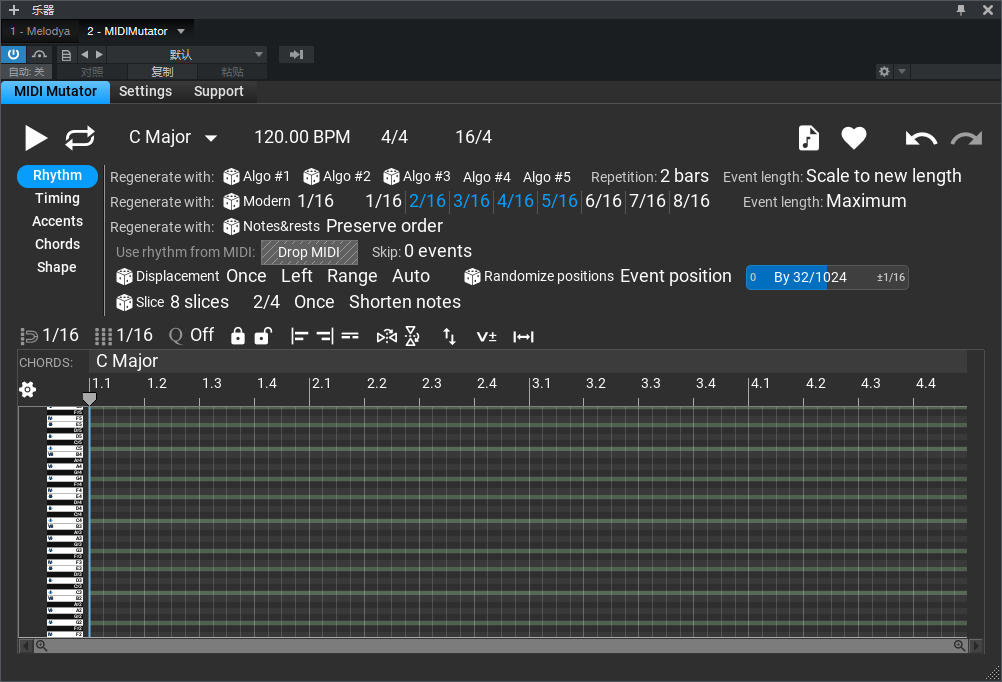Viewport: 1002px width, 682px height.
Task: Toggle the 1/16 note length option
Action: click(x=383, y=201)
